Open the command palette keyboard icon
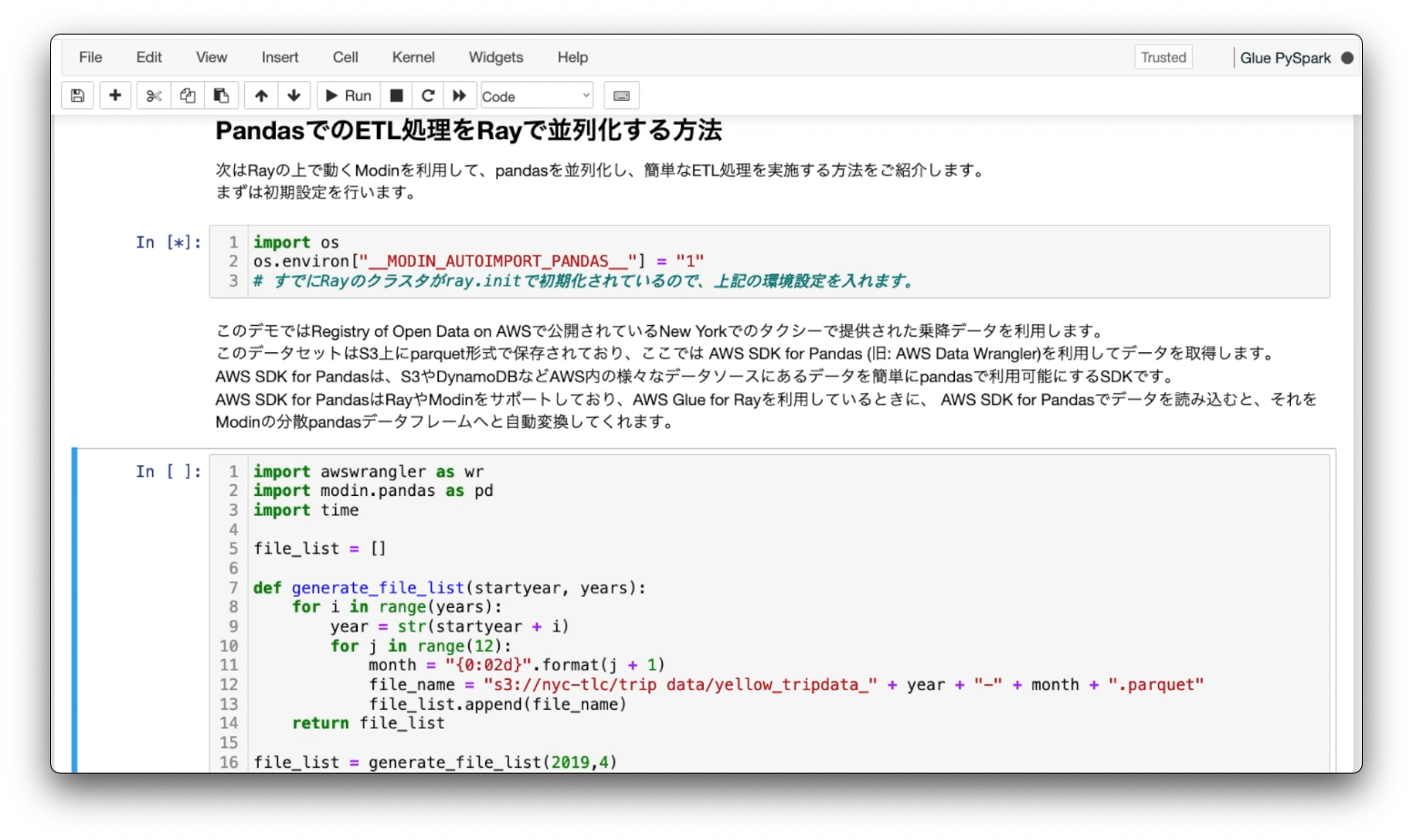 coord(622,96)
